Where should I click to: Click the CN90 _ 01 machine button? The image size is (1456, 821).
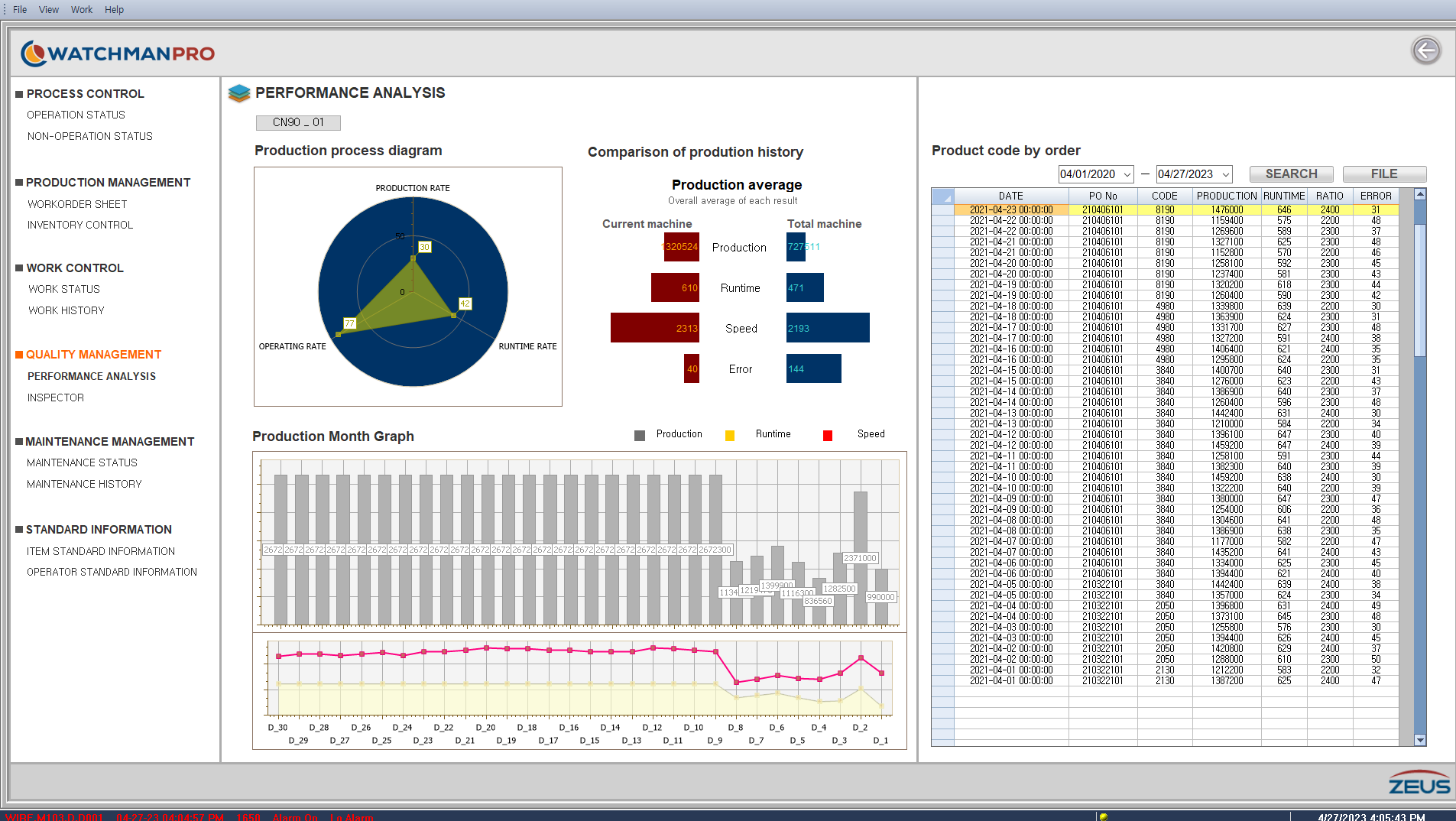coord(298,122)
